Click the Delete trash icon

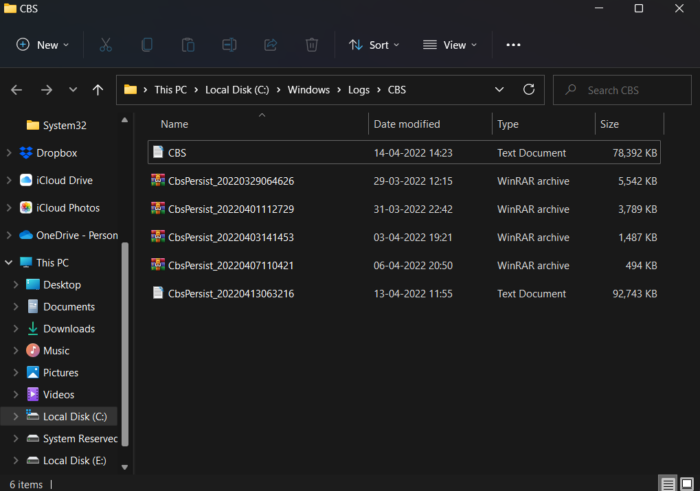312,45
